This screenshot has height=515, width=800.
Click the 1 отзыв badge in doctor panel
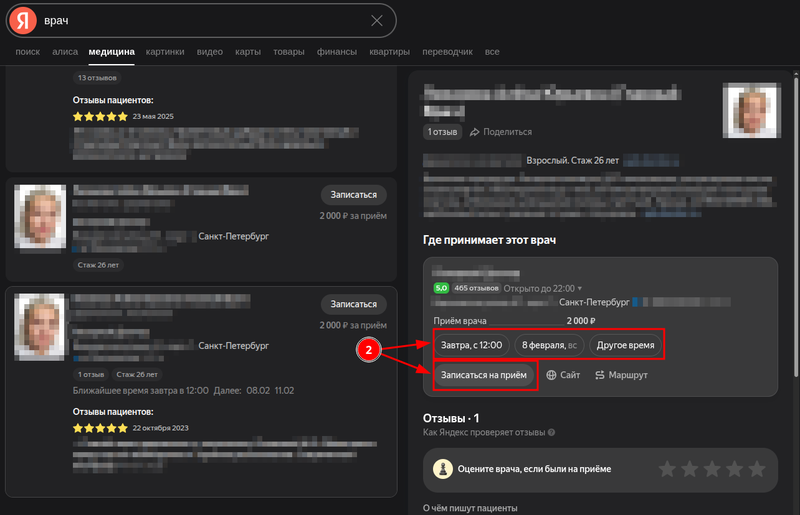(x=443, y=132)
